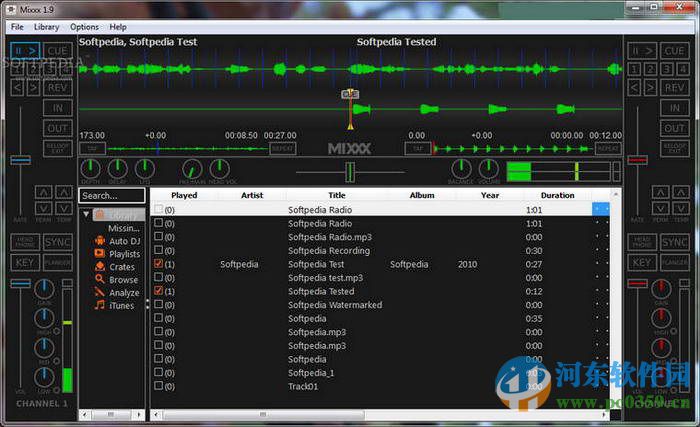700x427 pixels.
Task: Toggle KEY lock on the left deck
Action: pos(25,263)
